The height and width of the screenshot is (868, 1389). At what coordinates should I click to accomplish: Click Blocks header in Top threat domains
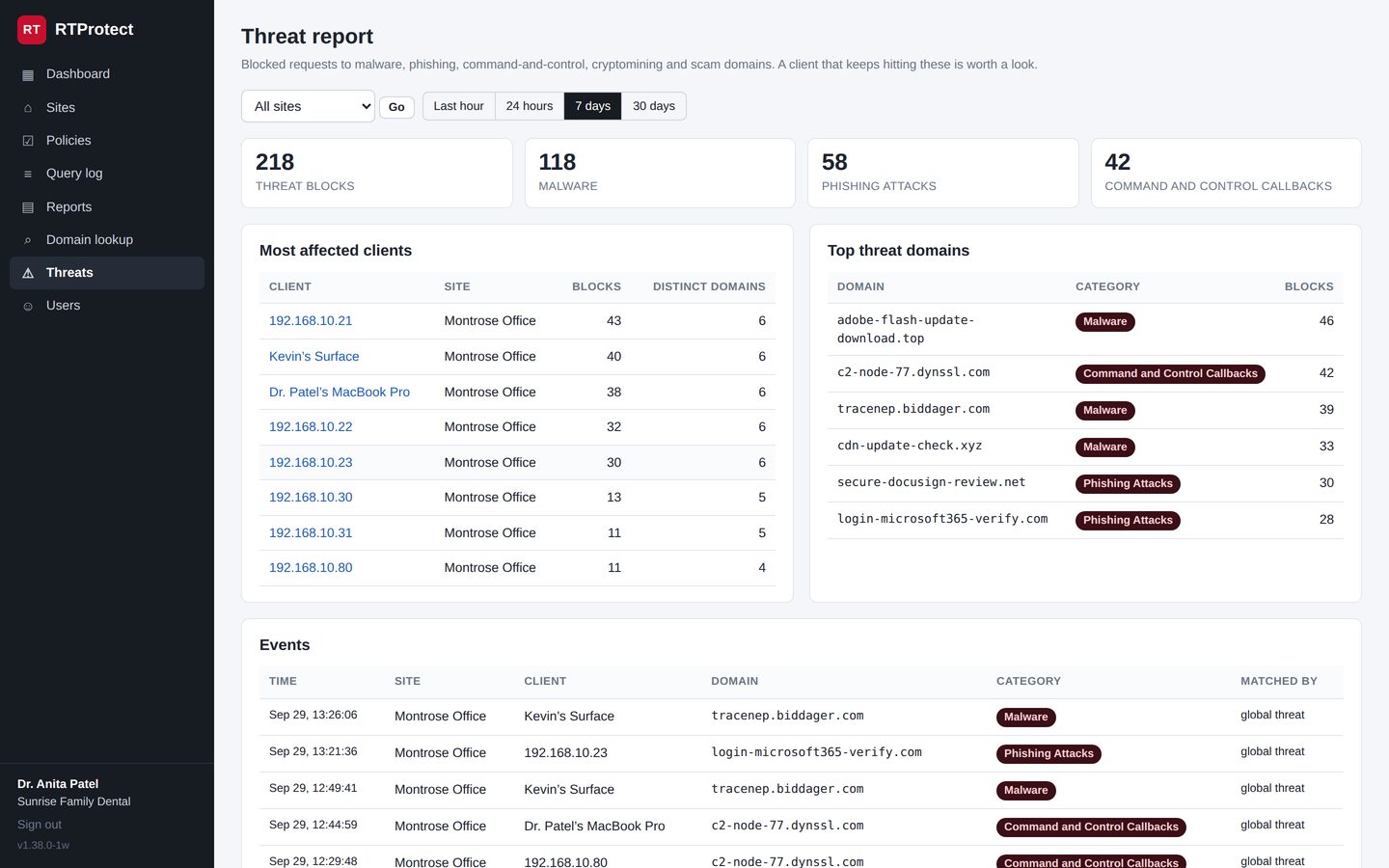1309,286
